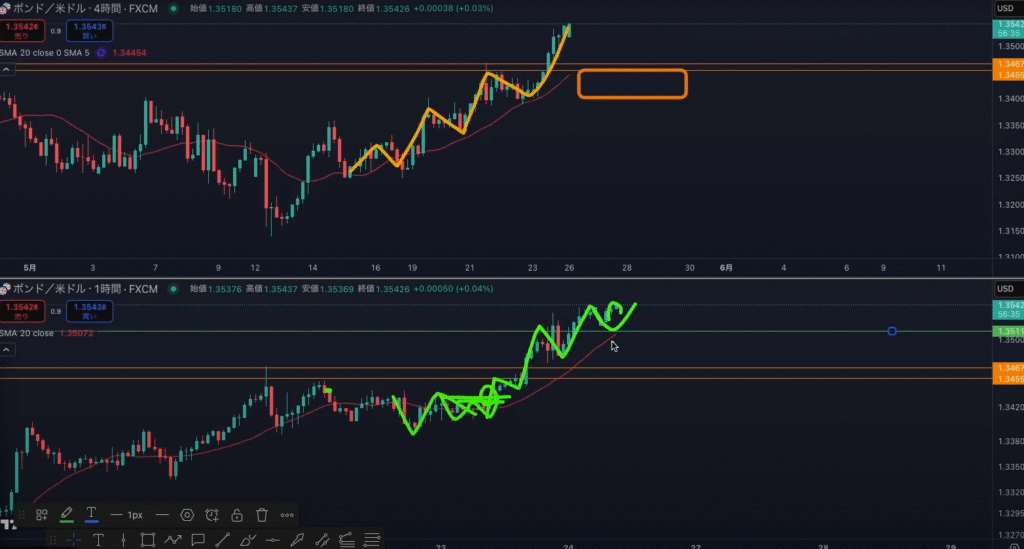Select the vertical line tool
Image resolution: width=1024 pixels, height=549 pixels.
pos(123,540)
